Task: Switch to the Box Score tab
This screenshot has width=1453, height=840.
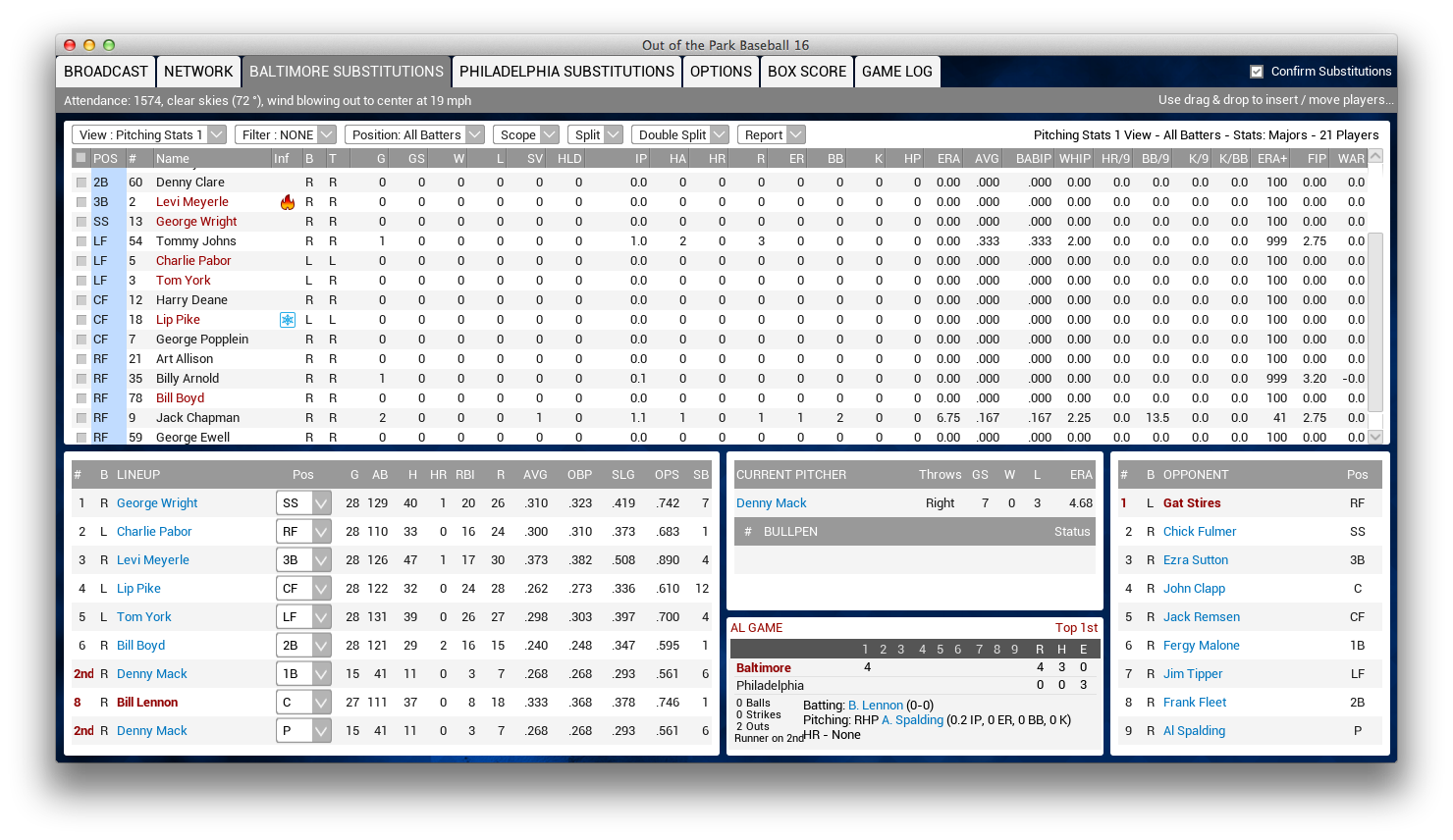Action: click(806, 72)
